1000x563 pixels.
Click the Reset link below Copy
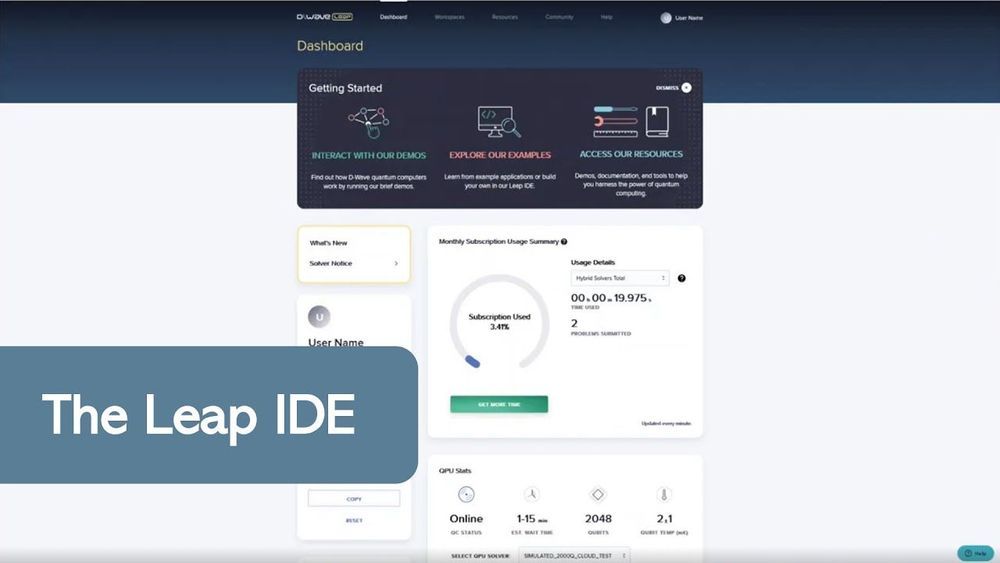pyautogui.click(x=354, y=520)
